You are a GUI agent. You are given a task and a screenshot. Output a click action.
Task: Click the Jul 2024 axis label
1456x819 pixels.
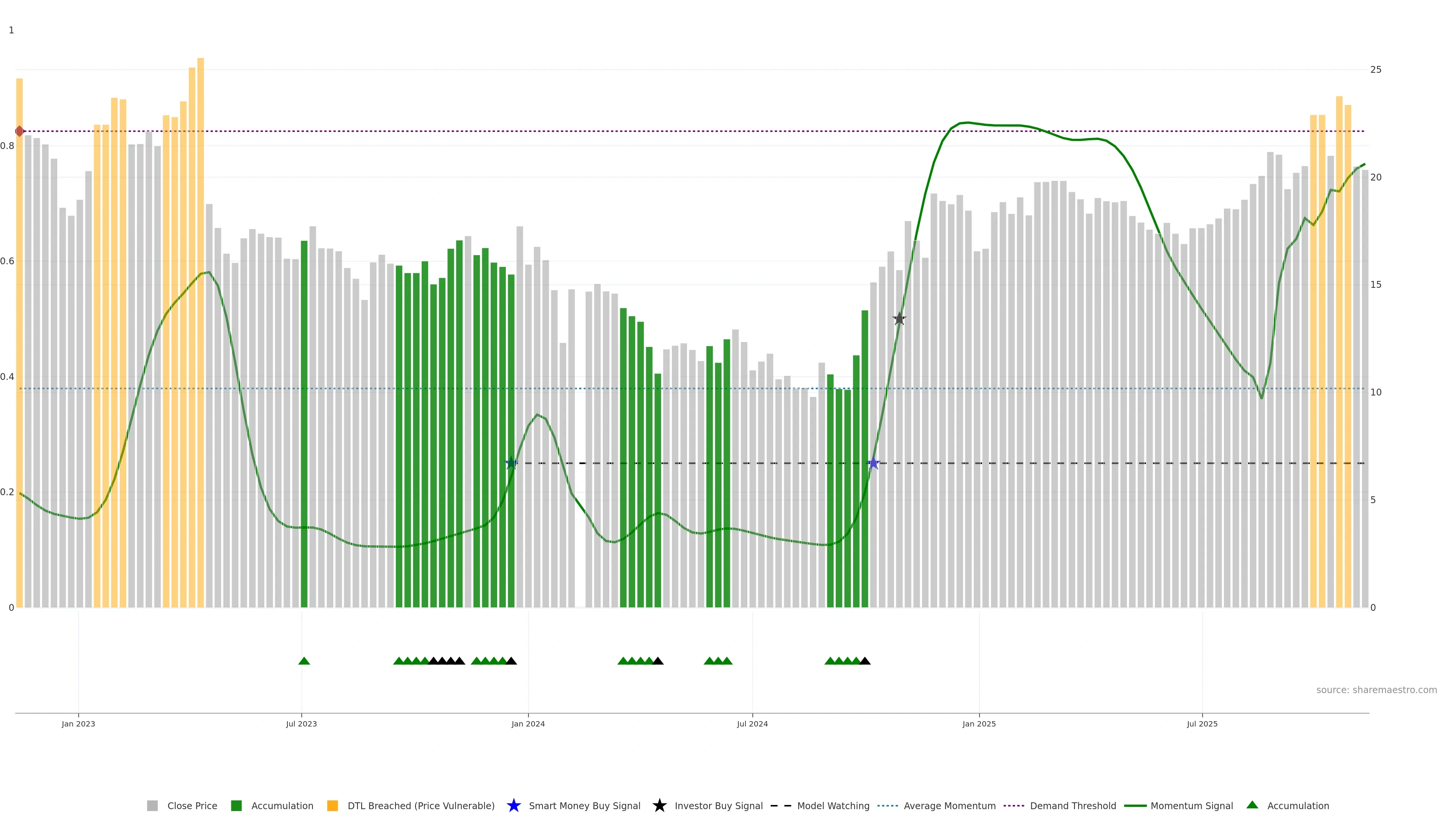tap(752, 723)
